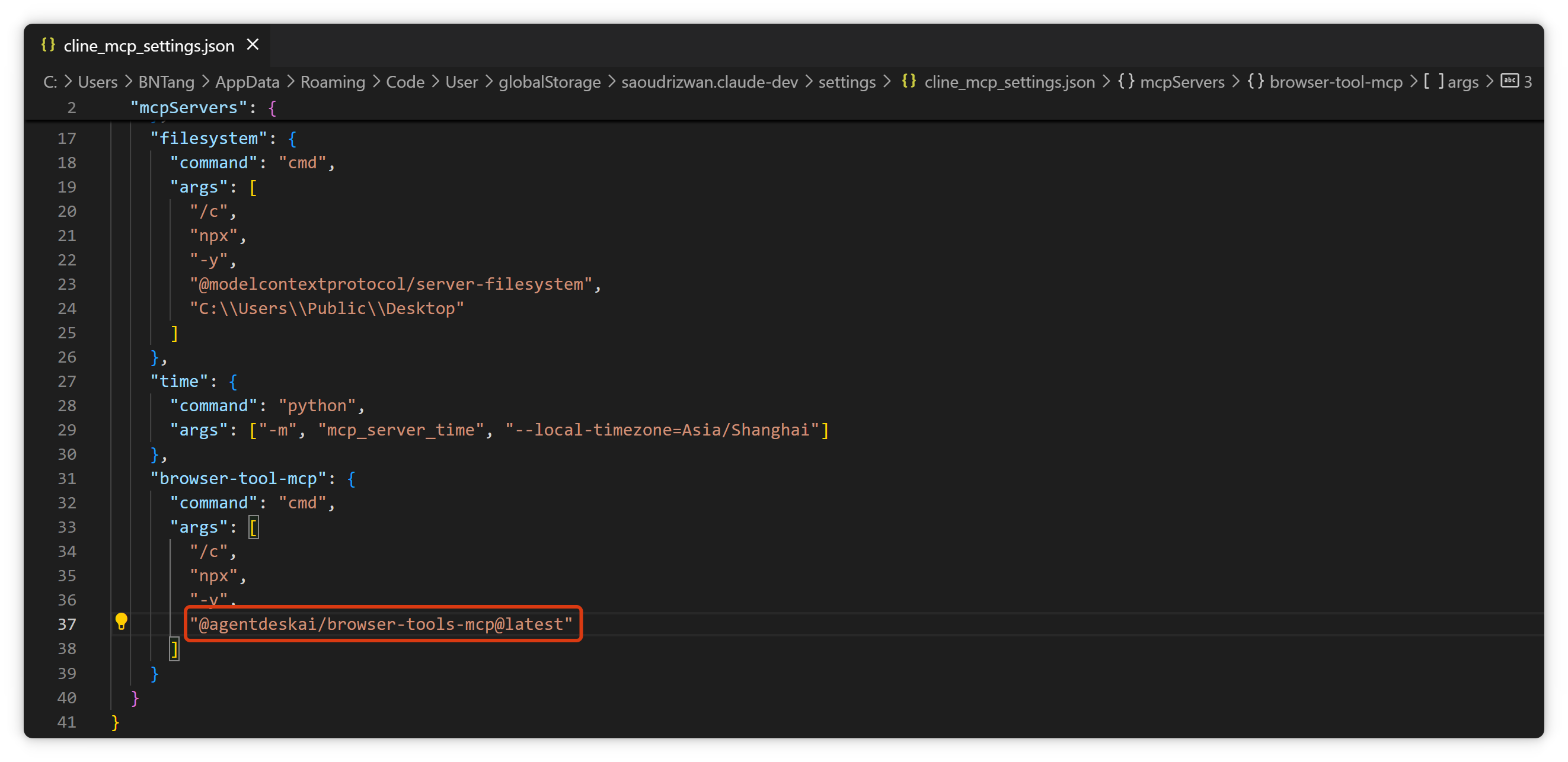Image resolution: width=1568 pixels, height=762 pixels.
Task: Open the globalStorage breadcrumb dropdown
Action: click(x=549, y=82)
